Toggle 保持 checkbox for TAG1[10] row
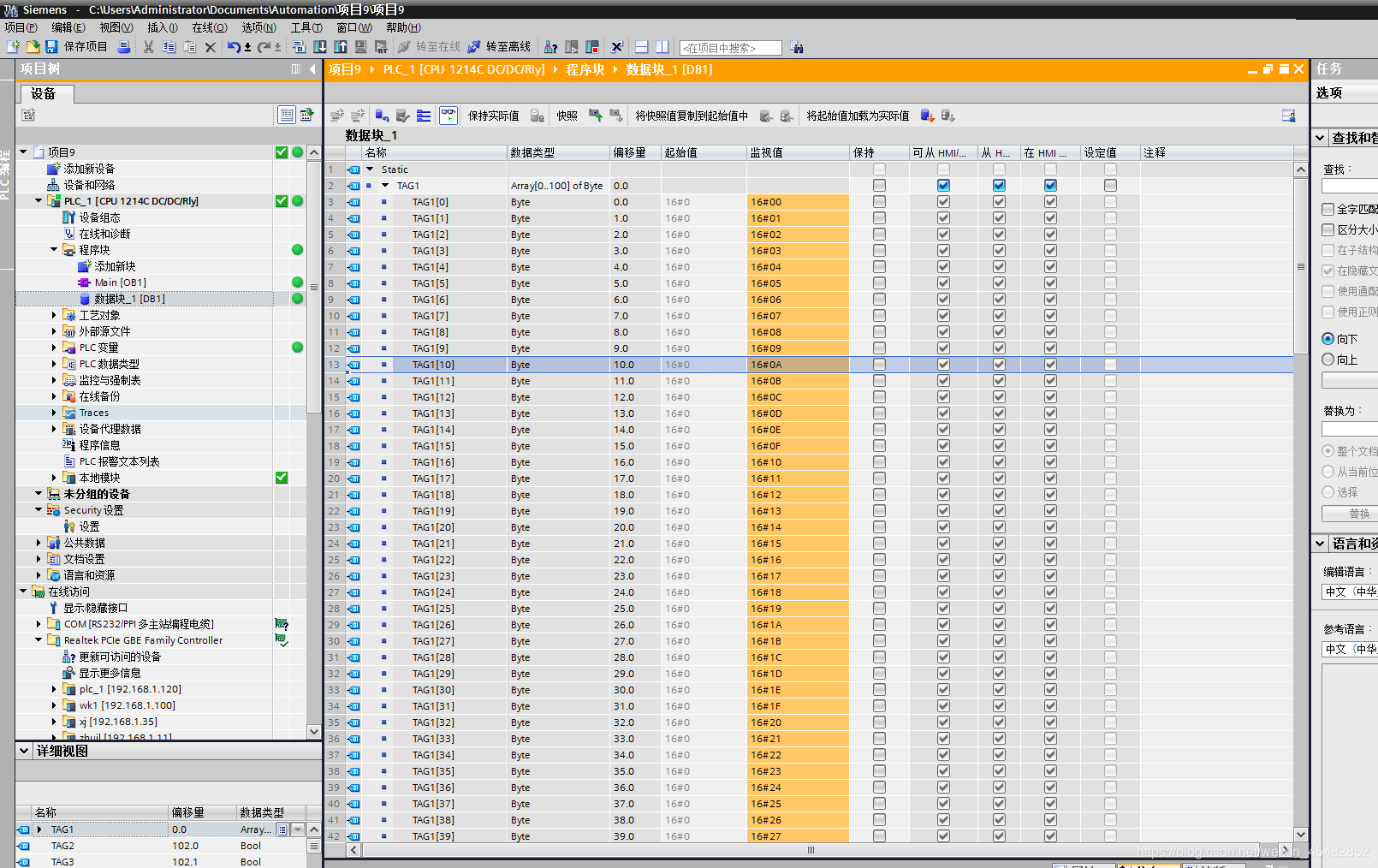 879,365
